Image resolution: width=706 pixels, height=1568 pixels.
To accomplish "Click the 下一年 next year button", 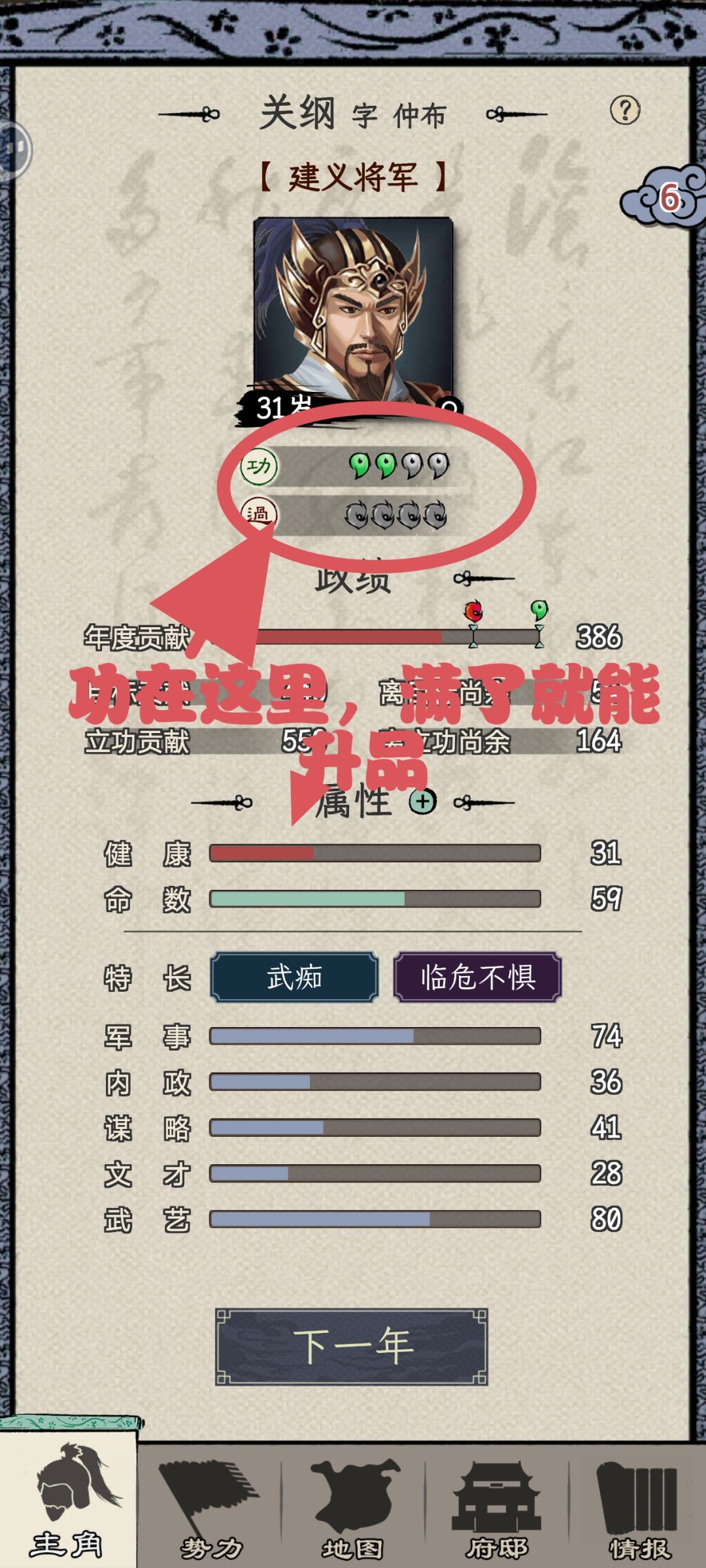I will (352, 1347).
